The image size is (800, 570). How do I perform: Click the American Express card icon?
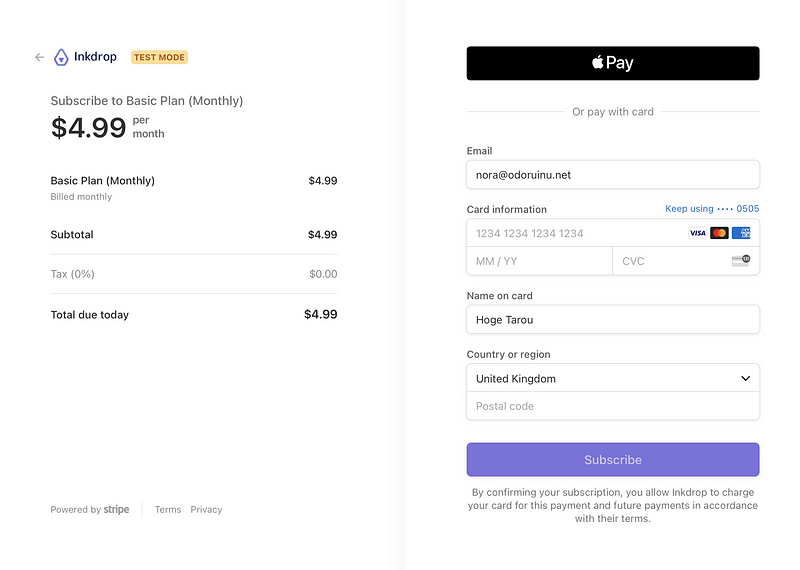click(x=741, y=233)
